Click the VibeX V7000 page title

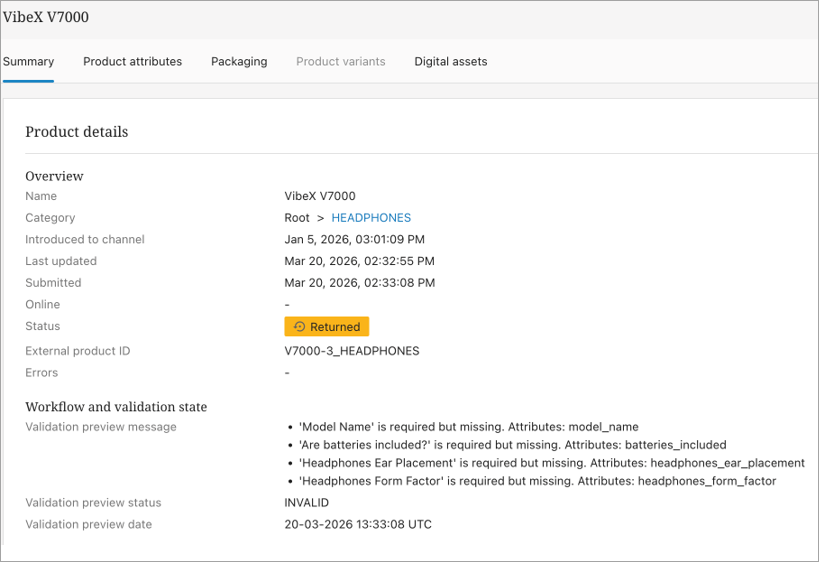(x=46, y=19)
